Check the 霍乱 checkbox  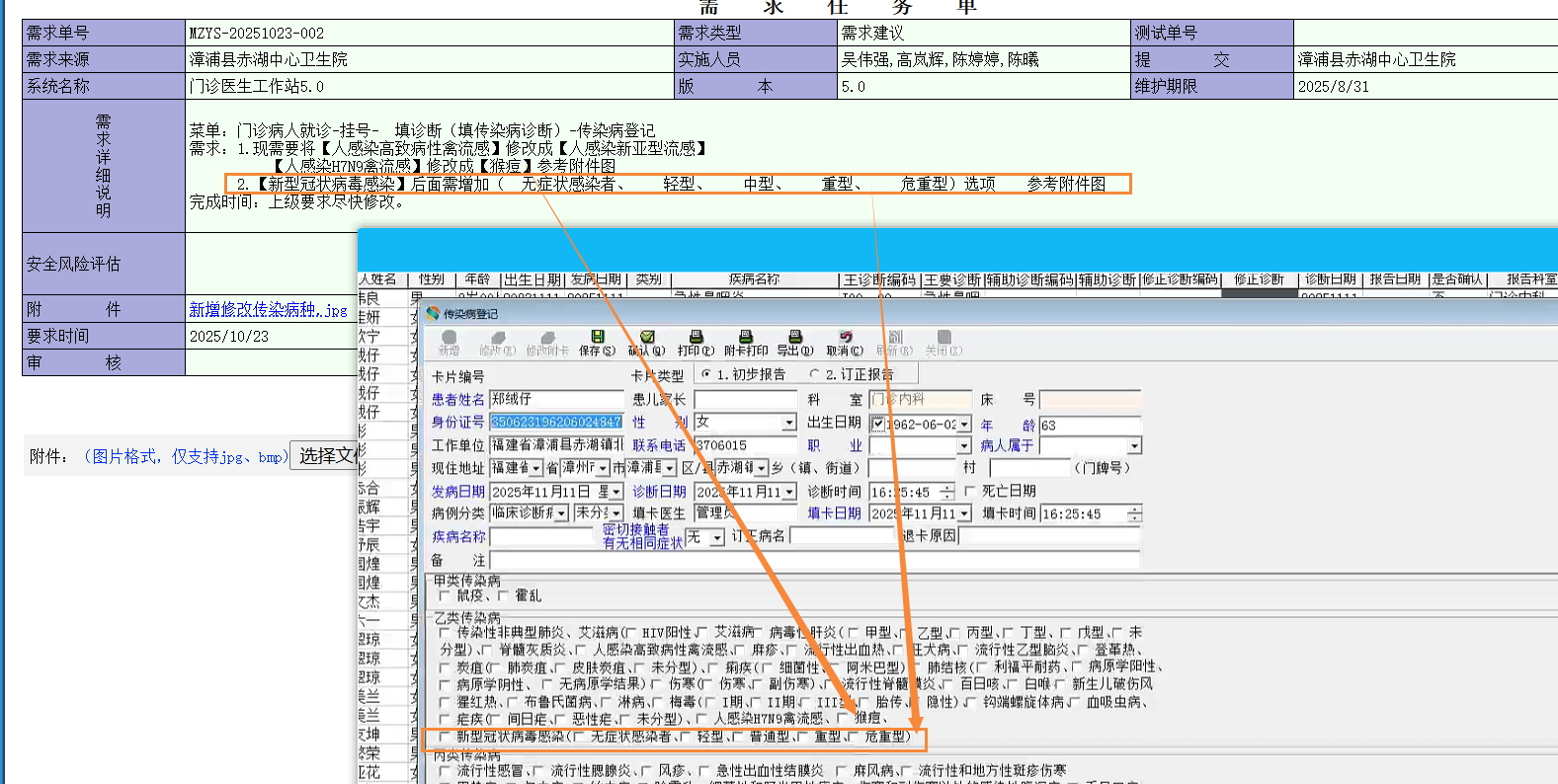pos(503,595)
